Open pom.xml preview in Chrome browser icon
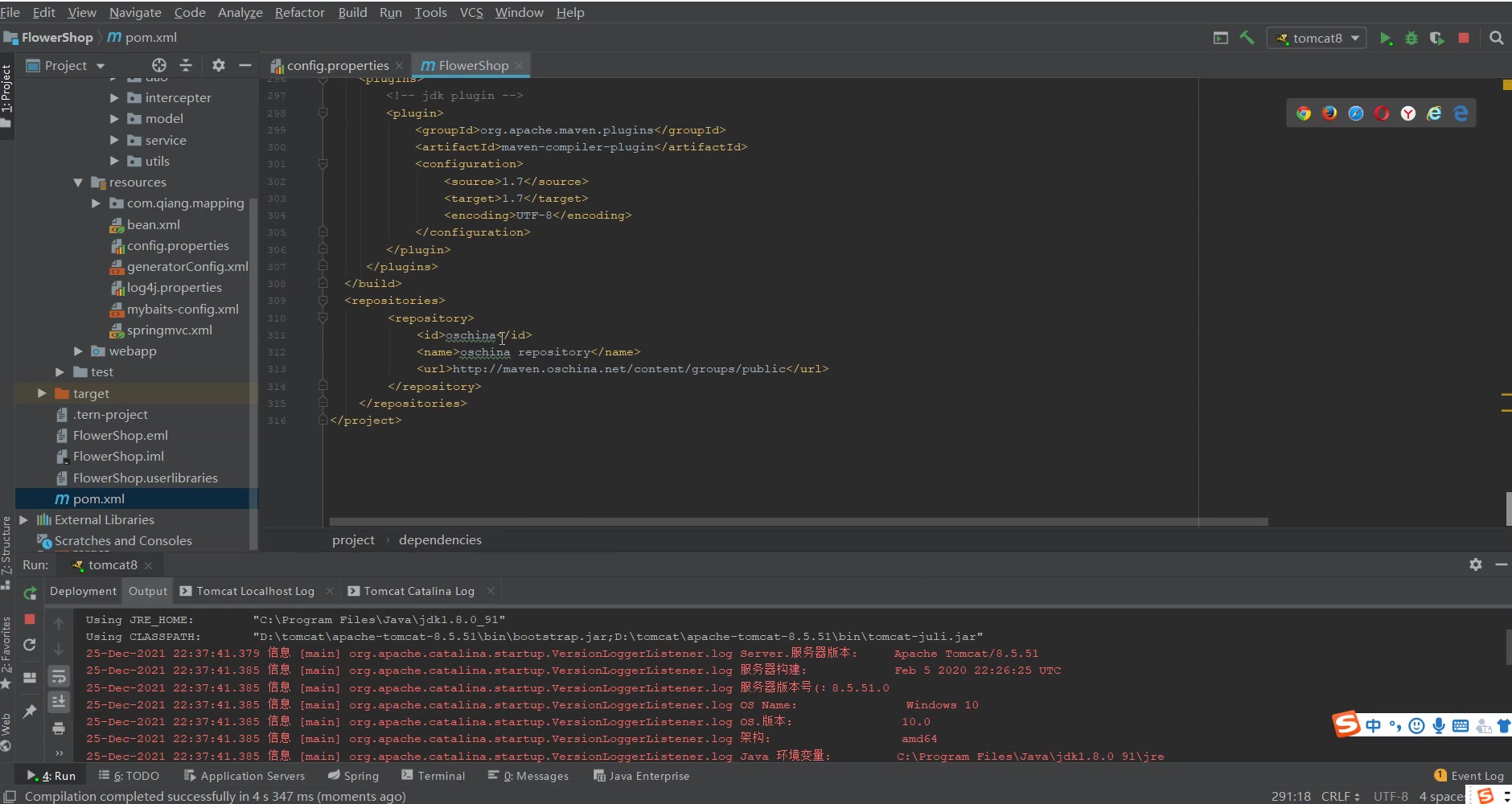 tap(1303, 113)
